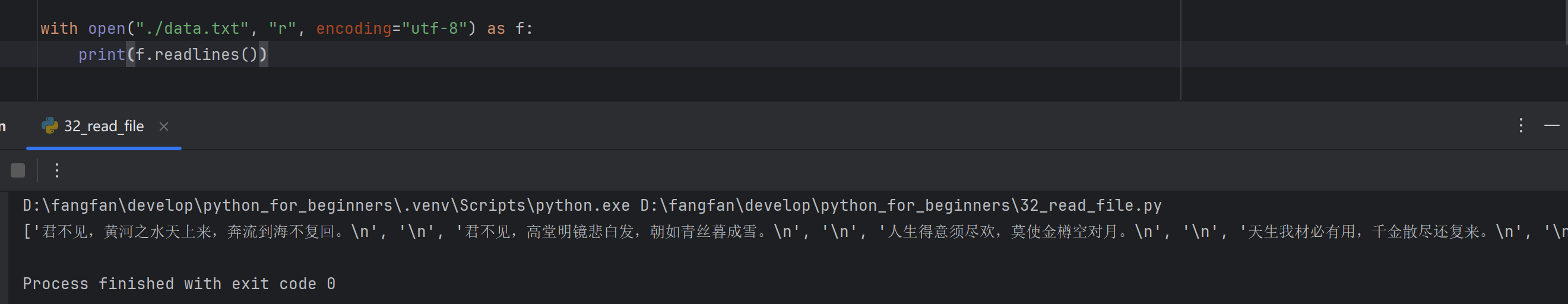Click the 'Process finished with exit code 0' line
Image resolution: width=1568 pixels, height=304 pixels.
point(178,284)
